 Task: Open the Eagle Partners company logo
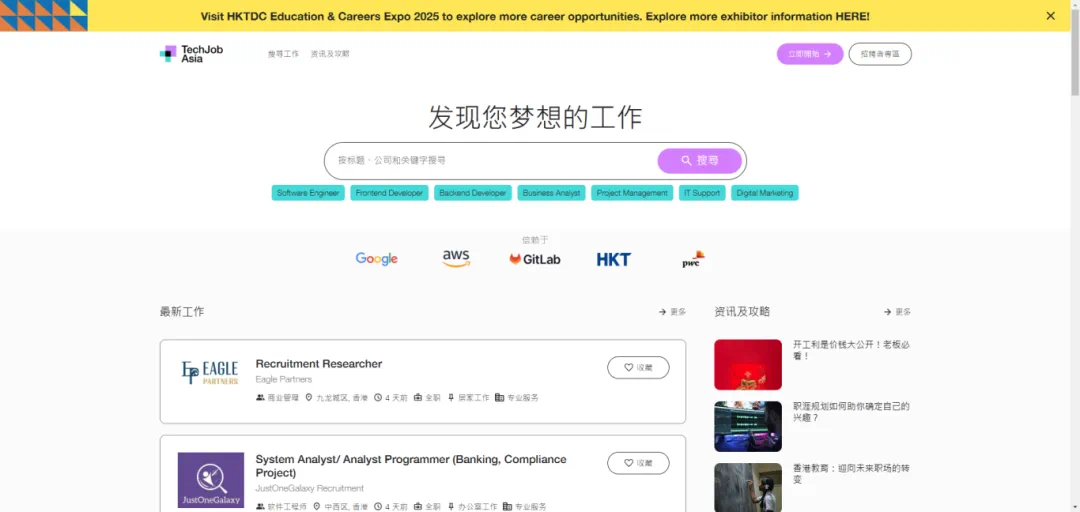pyautogui.click(x=210, y=373)
